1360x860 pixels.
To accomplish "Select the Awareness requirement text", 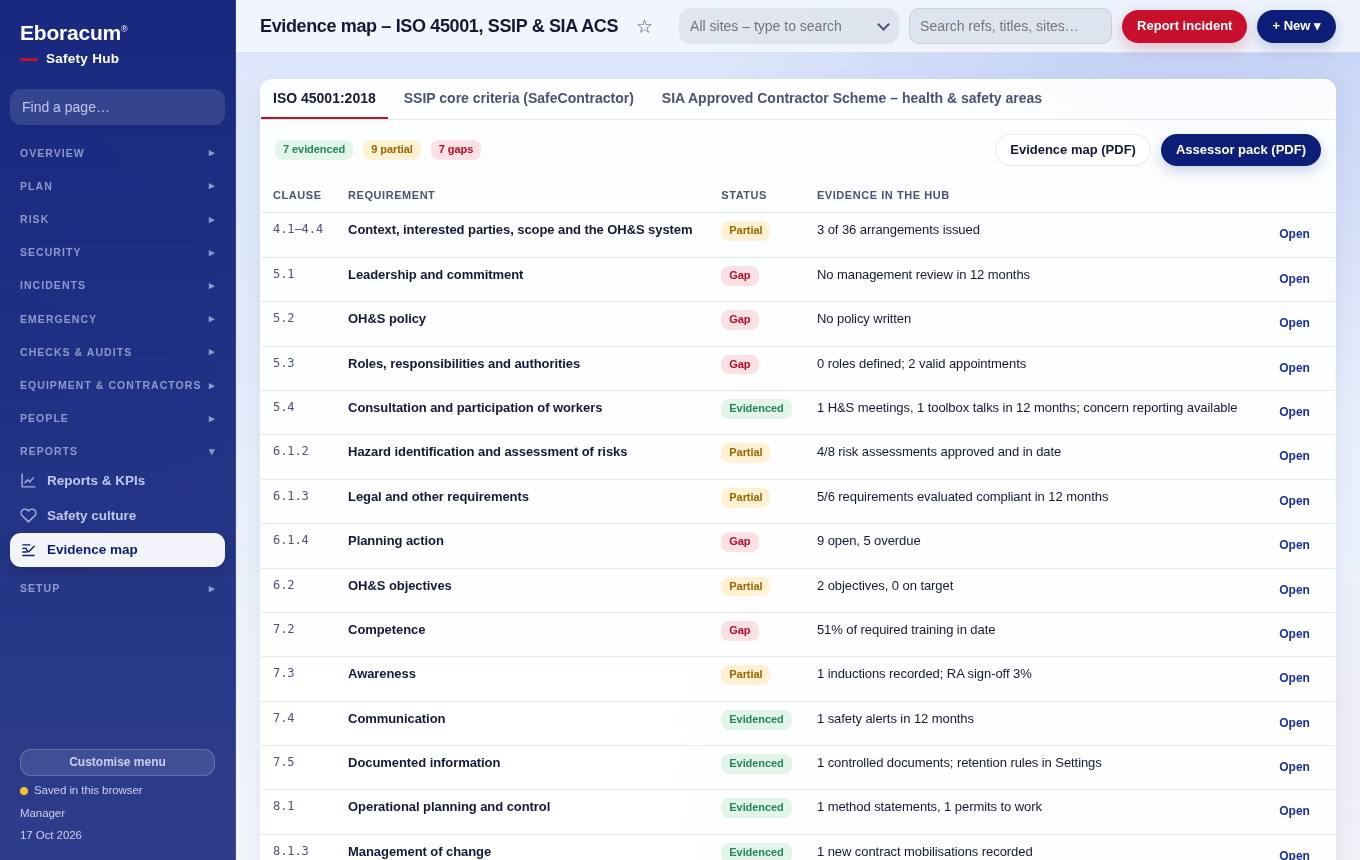I will tap(382, 674).
